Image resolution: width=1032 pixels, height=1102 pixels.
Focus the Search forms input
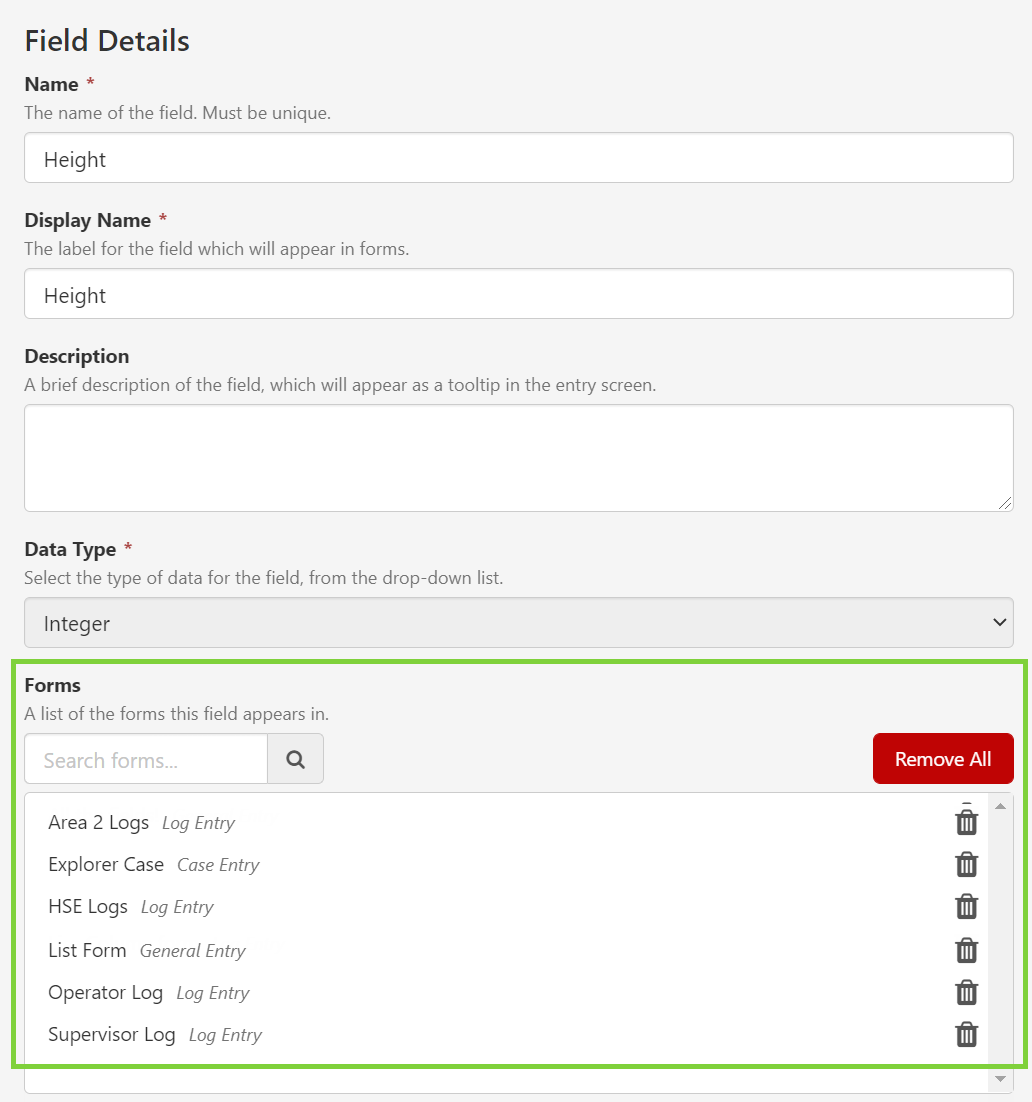146,760
